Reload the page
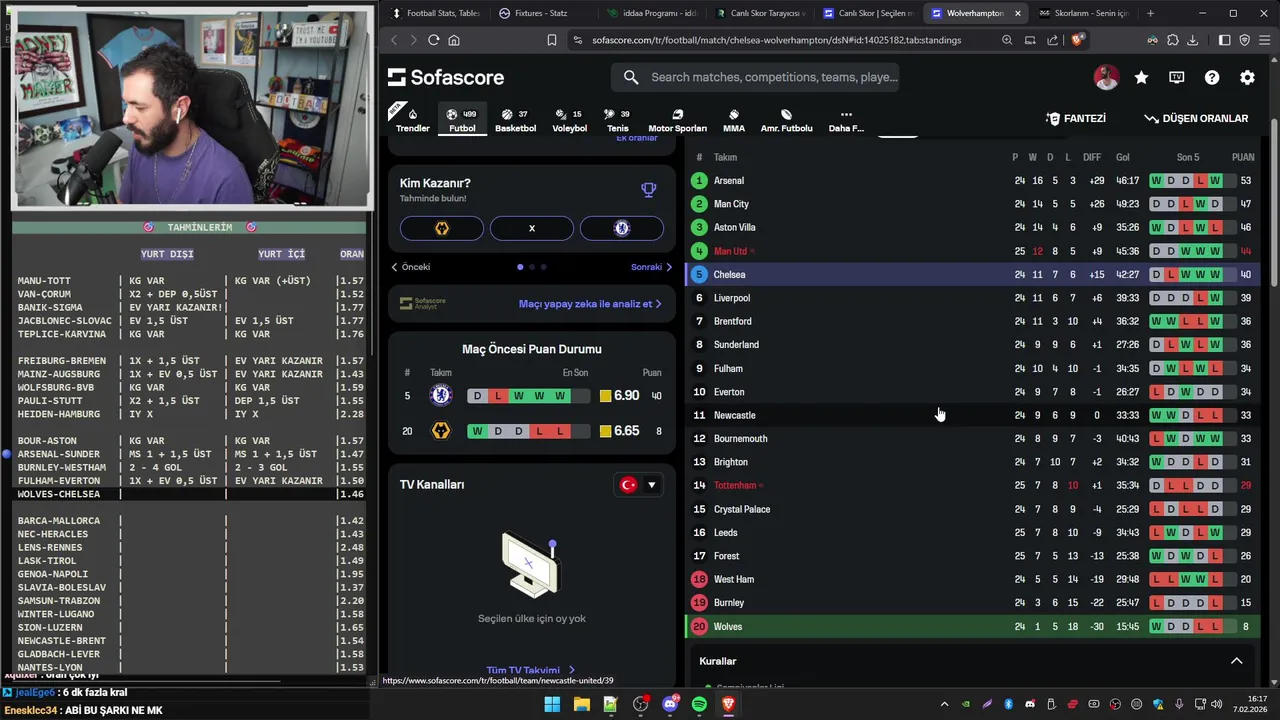1280x720 pixels. tap(433, 40)
